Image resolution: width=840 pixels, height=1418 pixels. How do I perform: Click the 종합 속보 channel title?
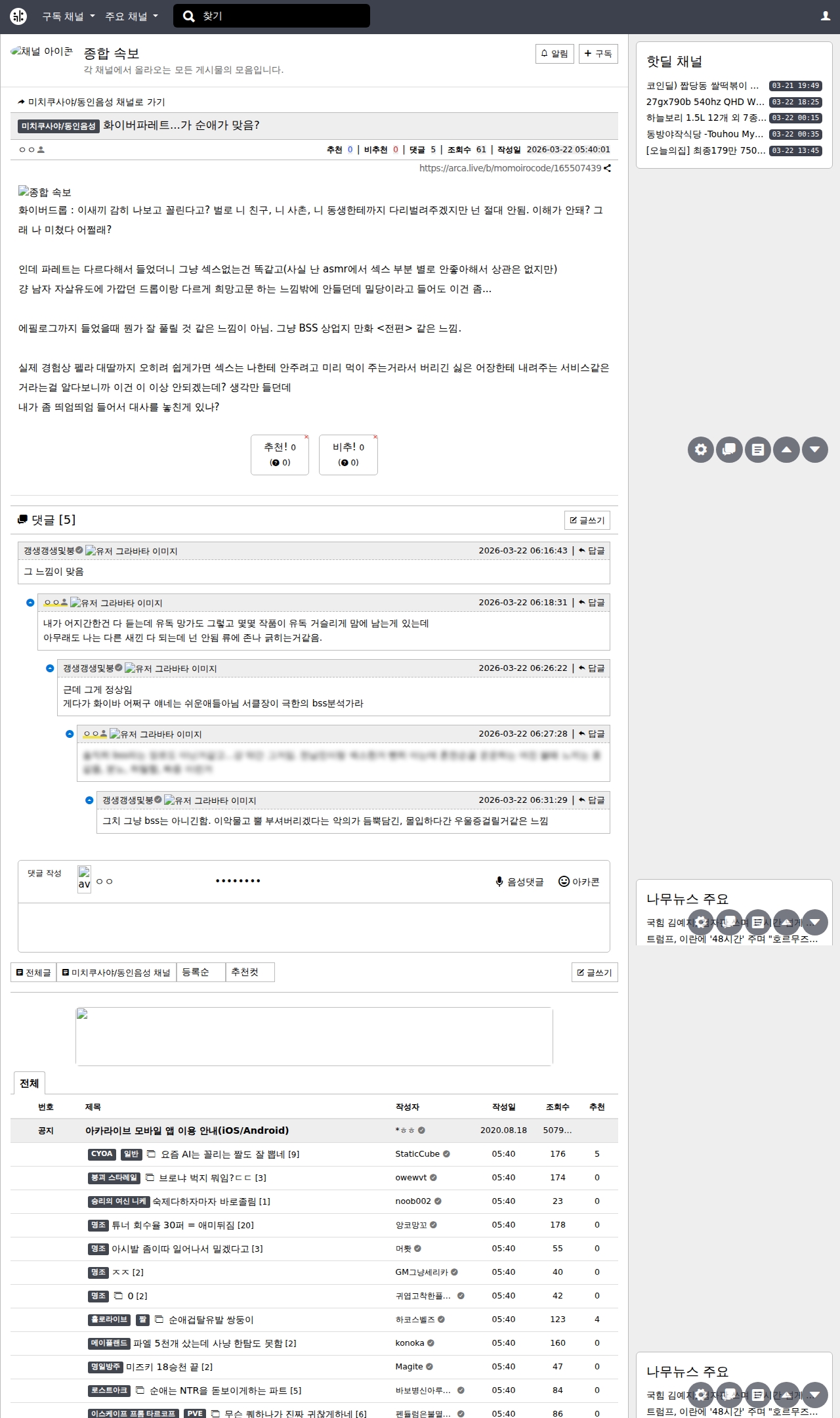[112, 53]
